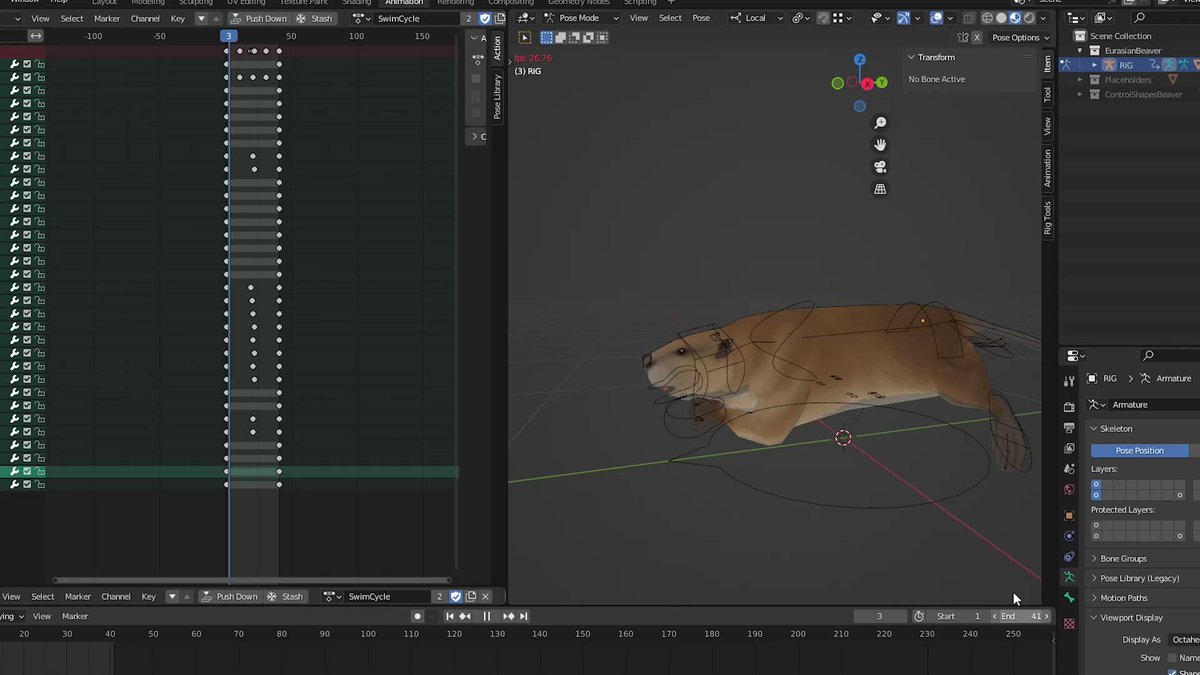Expand the Bone Groups panel
This screenshot has height=675, width=1200.
point(1124,558)
